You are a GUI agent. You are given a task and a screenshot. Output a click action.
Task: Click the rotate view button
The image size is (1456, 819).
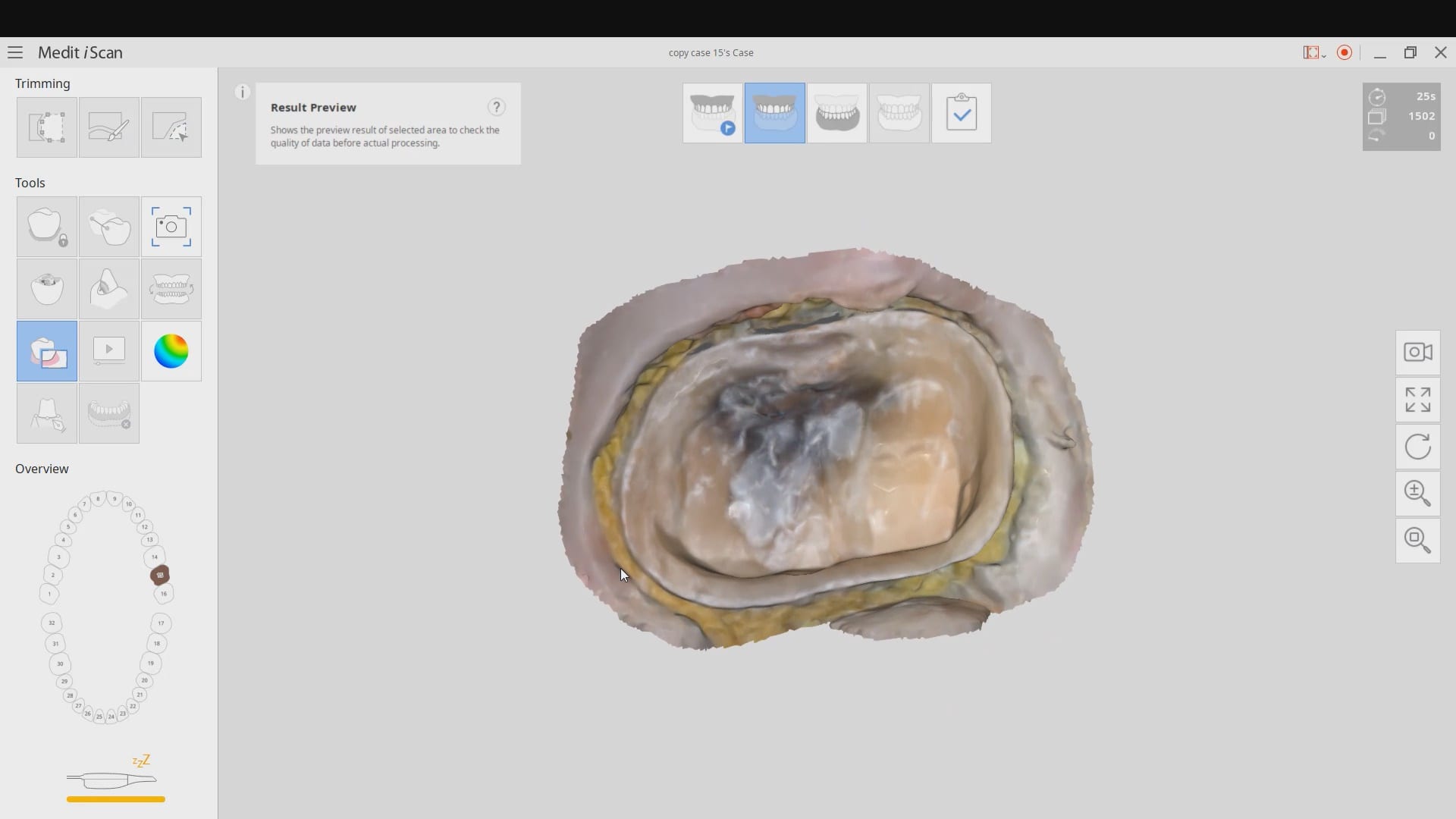click(1418, 447)
